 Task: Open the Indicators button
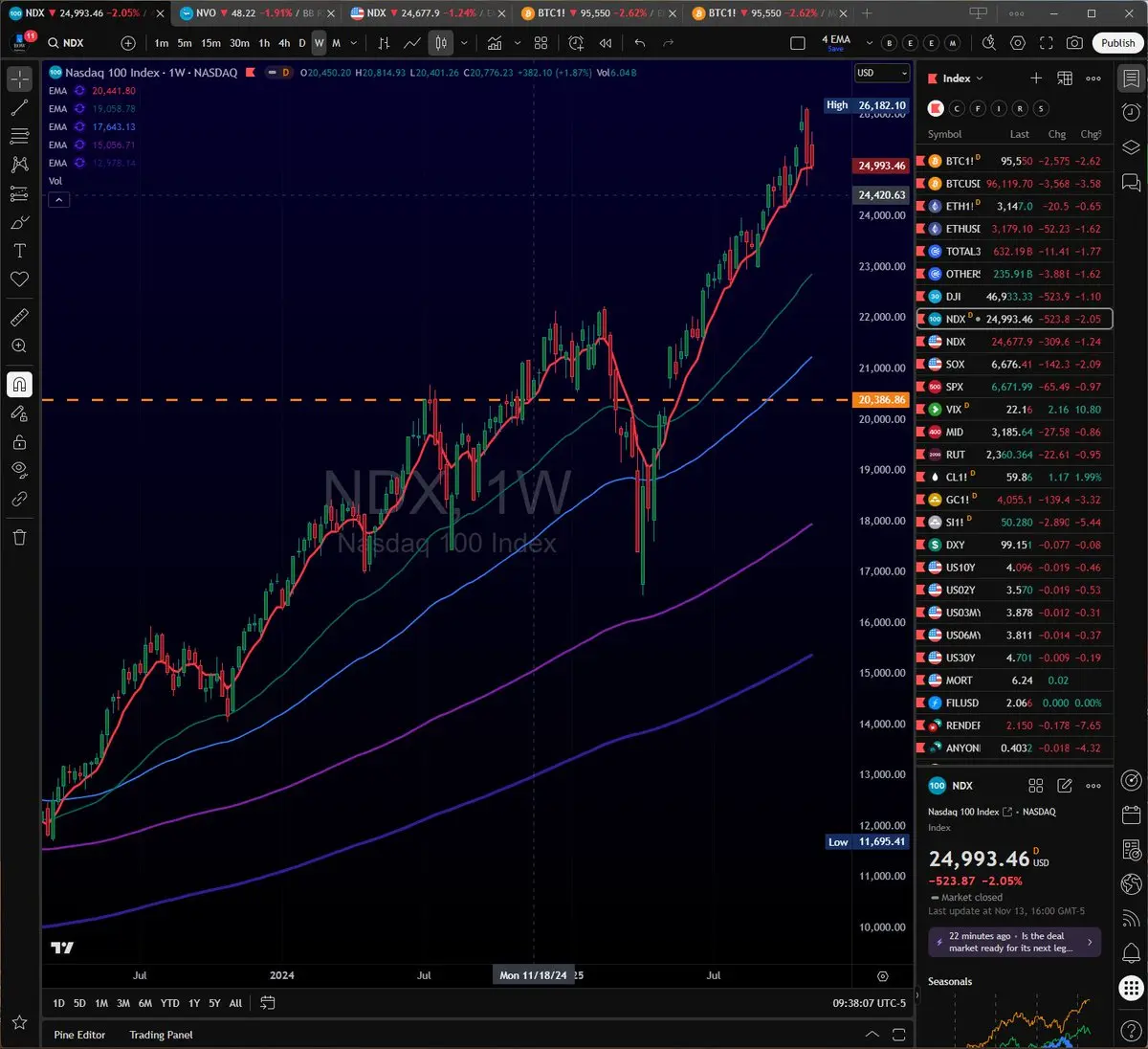coord(495,43)
